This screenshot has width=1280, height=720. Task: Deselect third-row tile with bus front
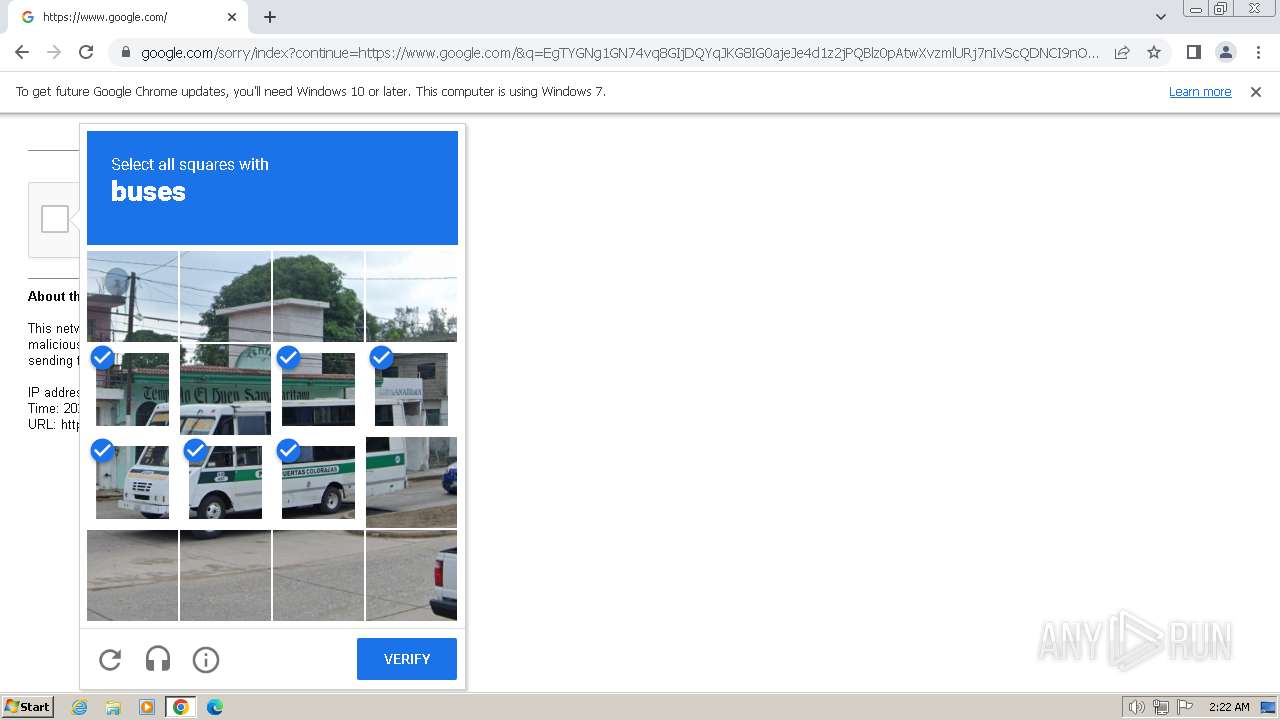tap(132, 482)
